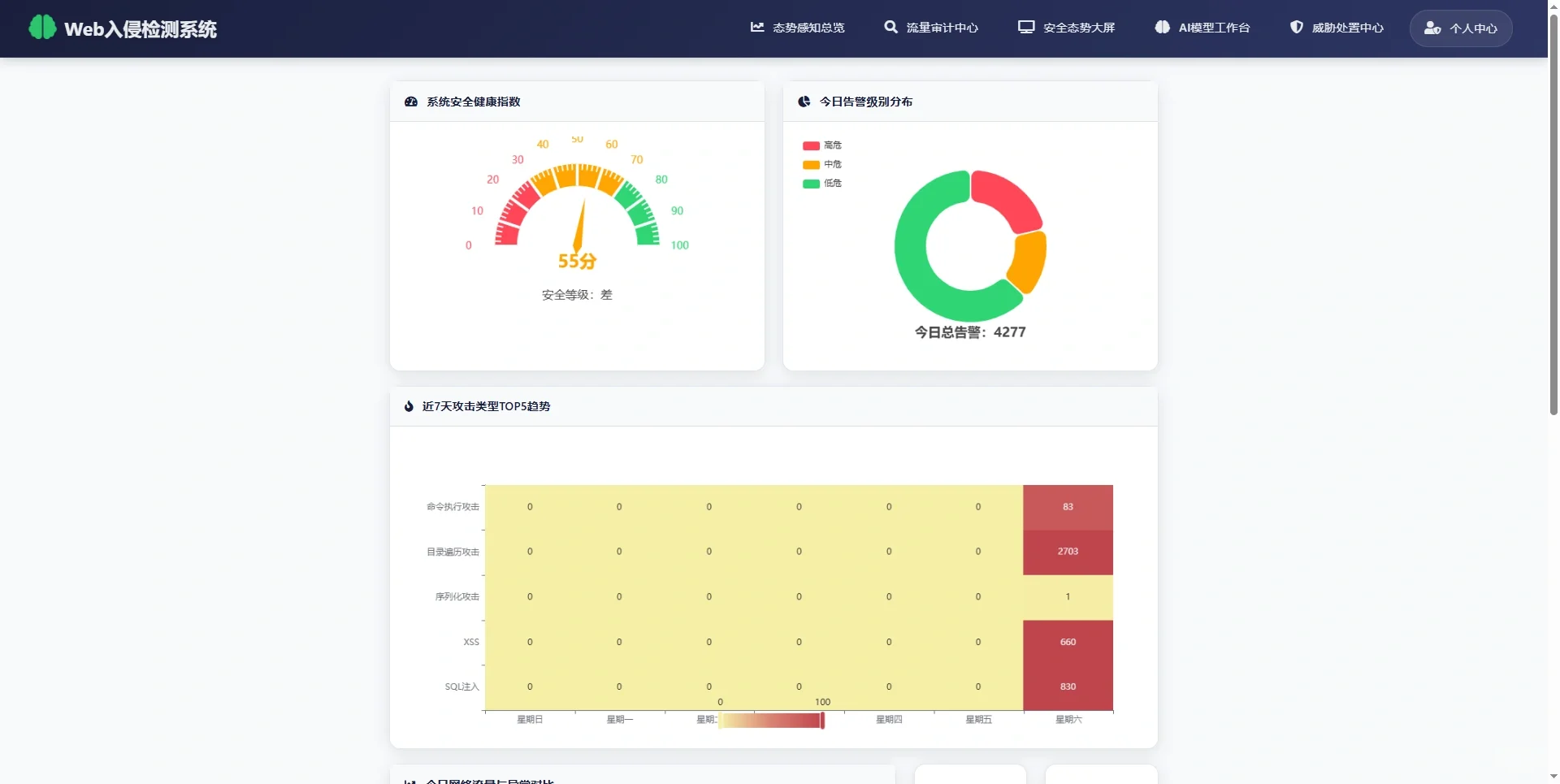Click the heatmap visual map slider handle
This screenshot has height=784, width=1560.
pos(822,721)
